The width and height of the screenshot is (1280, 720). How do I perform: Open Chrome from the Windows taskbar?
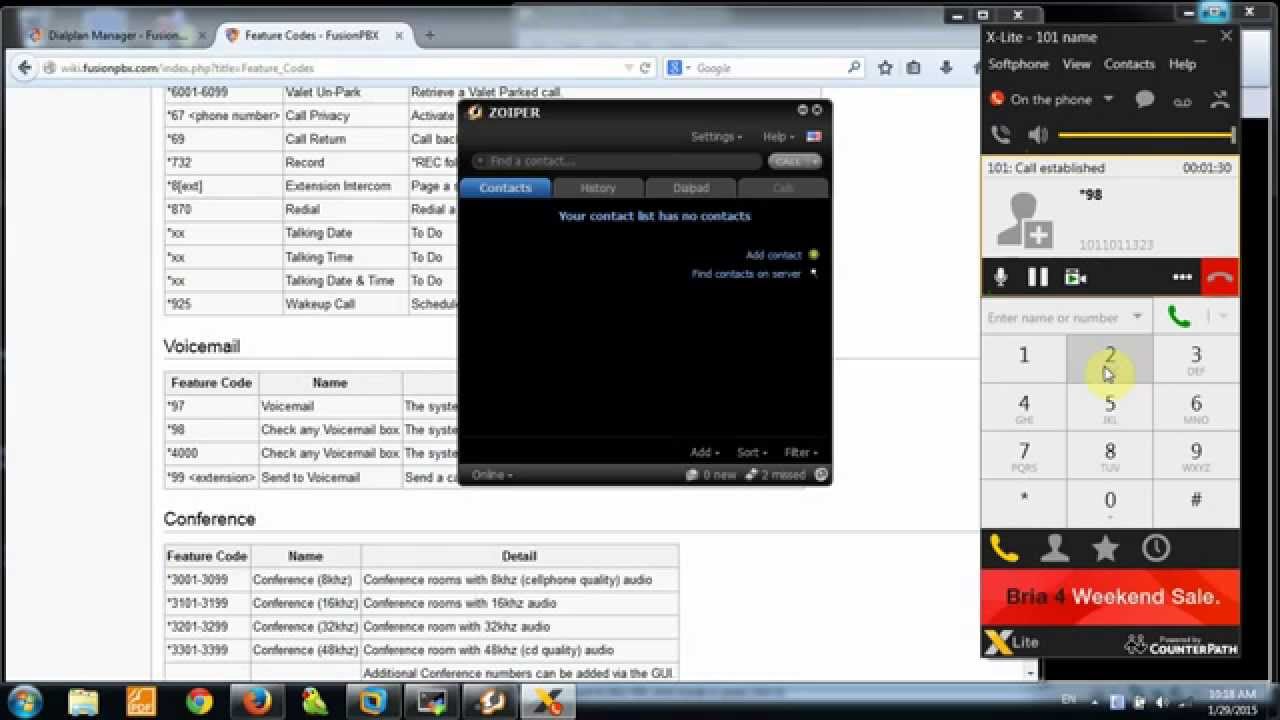[199, 701]
